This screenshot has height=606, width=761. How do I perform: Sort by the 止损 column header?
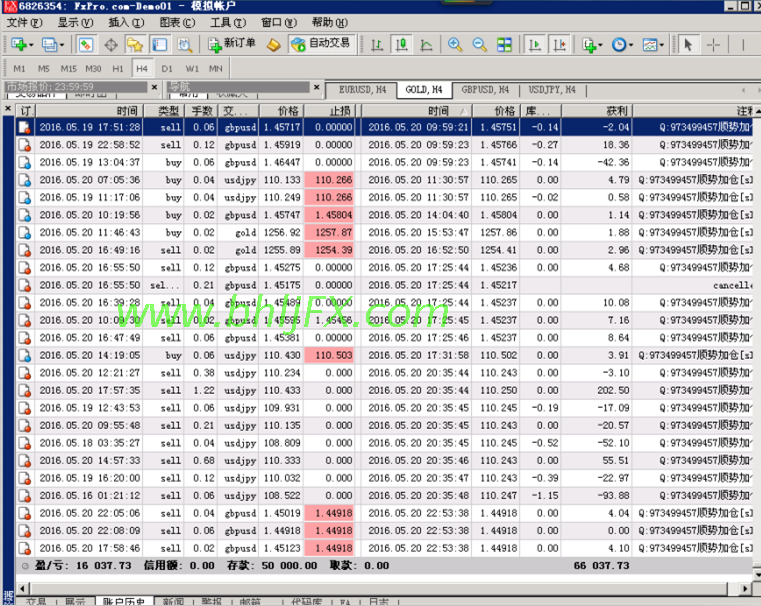point(330,111)
